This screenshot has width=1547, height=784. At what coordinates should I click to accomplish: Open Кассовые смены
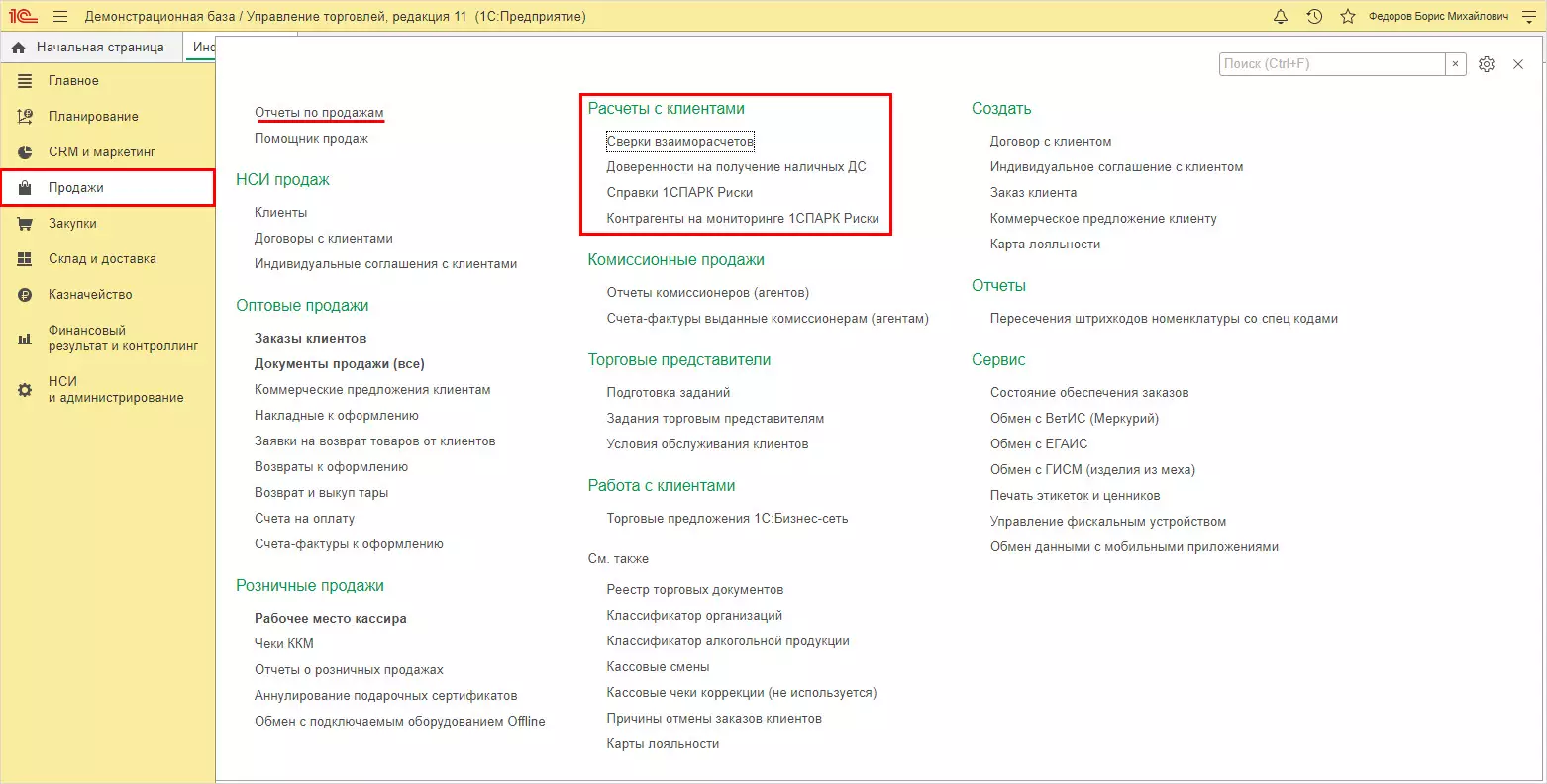click(x=659, y=667)
